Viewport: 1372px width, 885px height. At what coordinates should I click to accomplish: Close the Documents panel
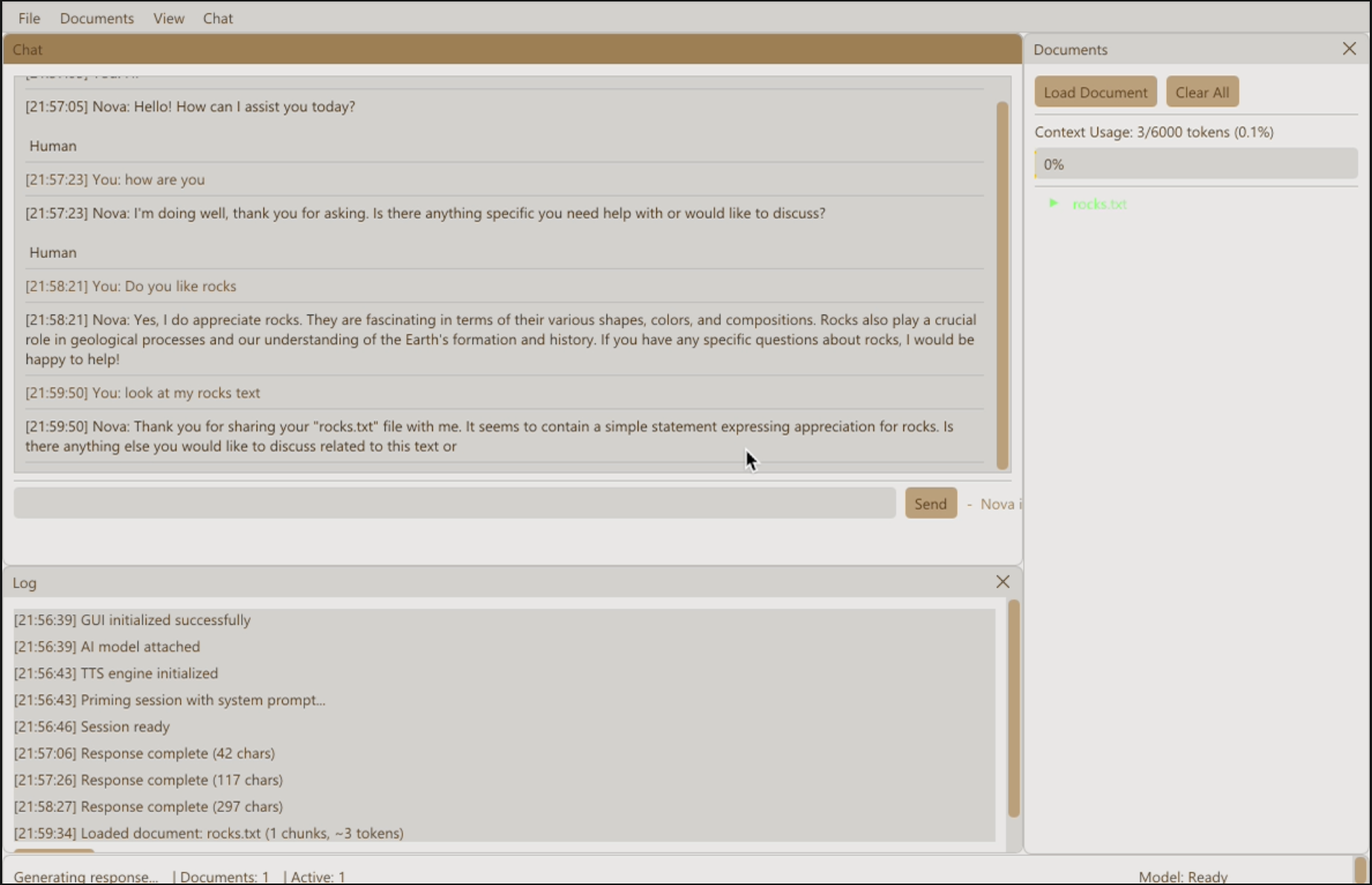point(1348,48)
